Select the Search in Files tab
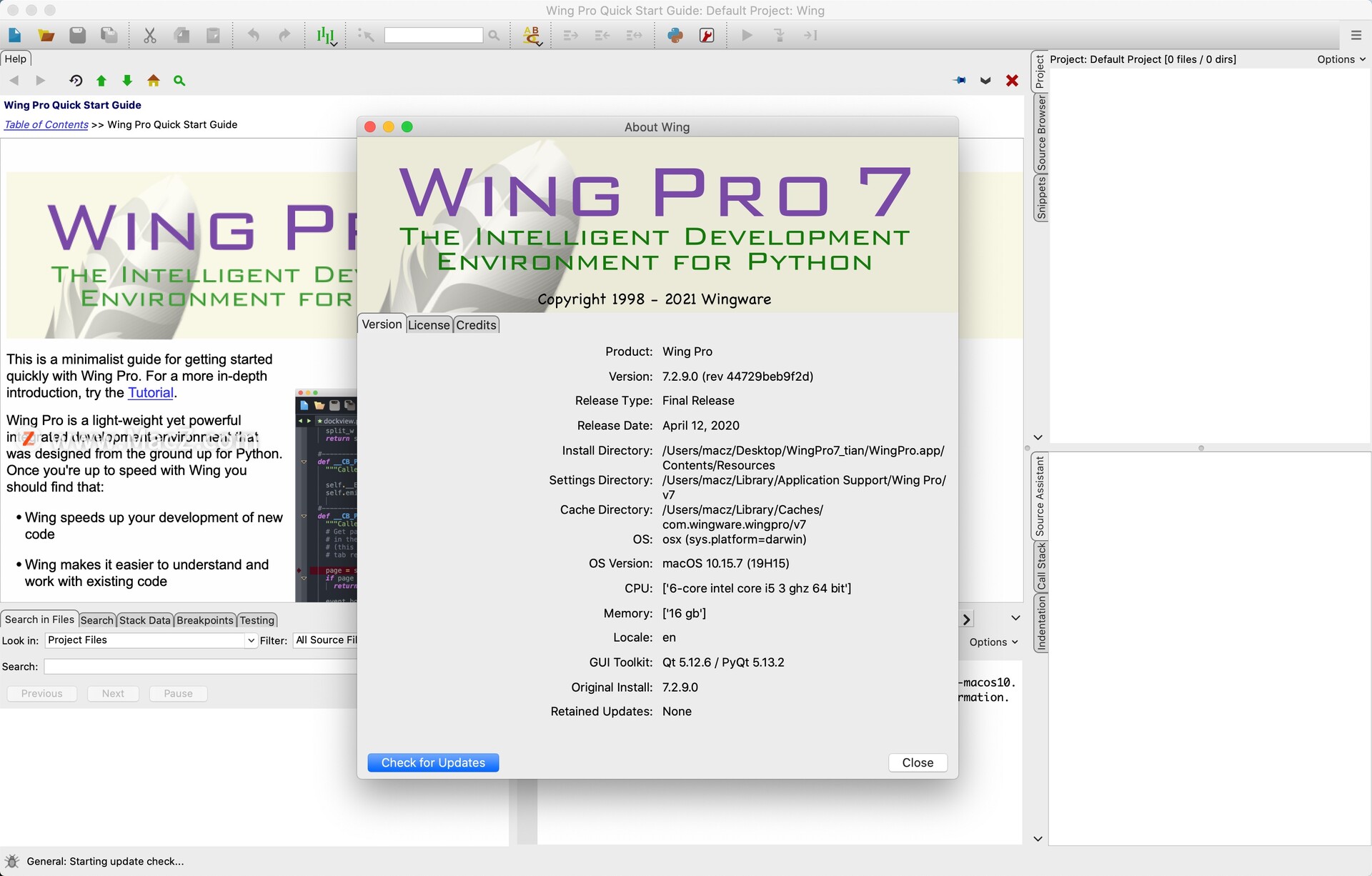 39,619
